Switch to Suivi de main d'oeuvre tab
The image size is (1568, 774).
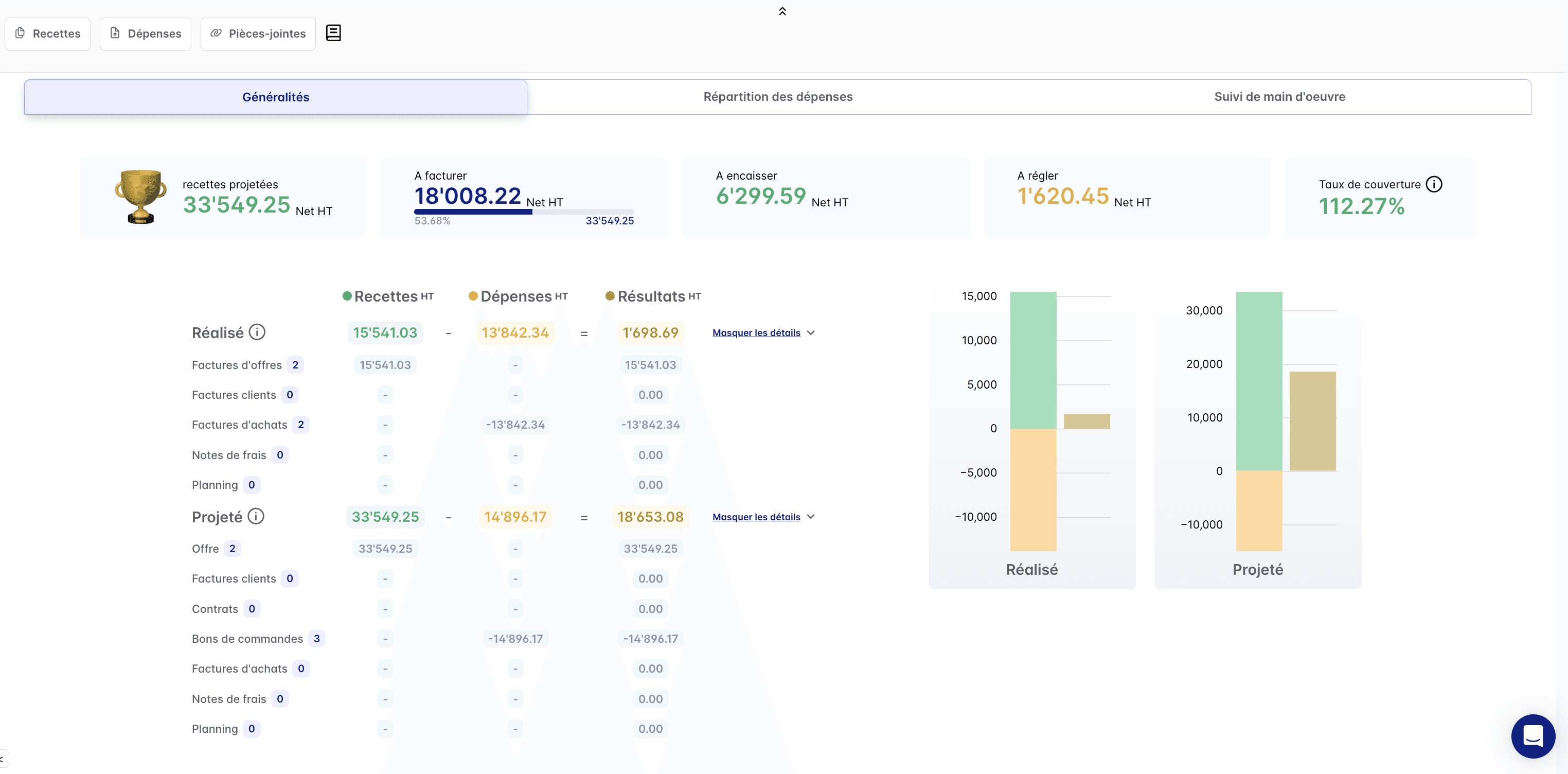tap(1279, 97)
